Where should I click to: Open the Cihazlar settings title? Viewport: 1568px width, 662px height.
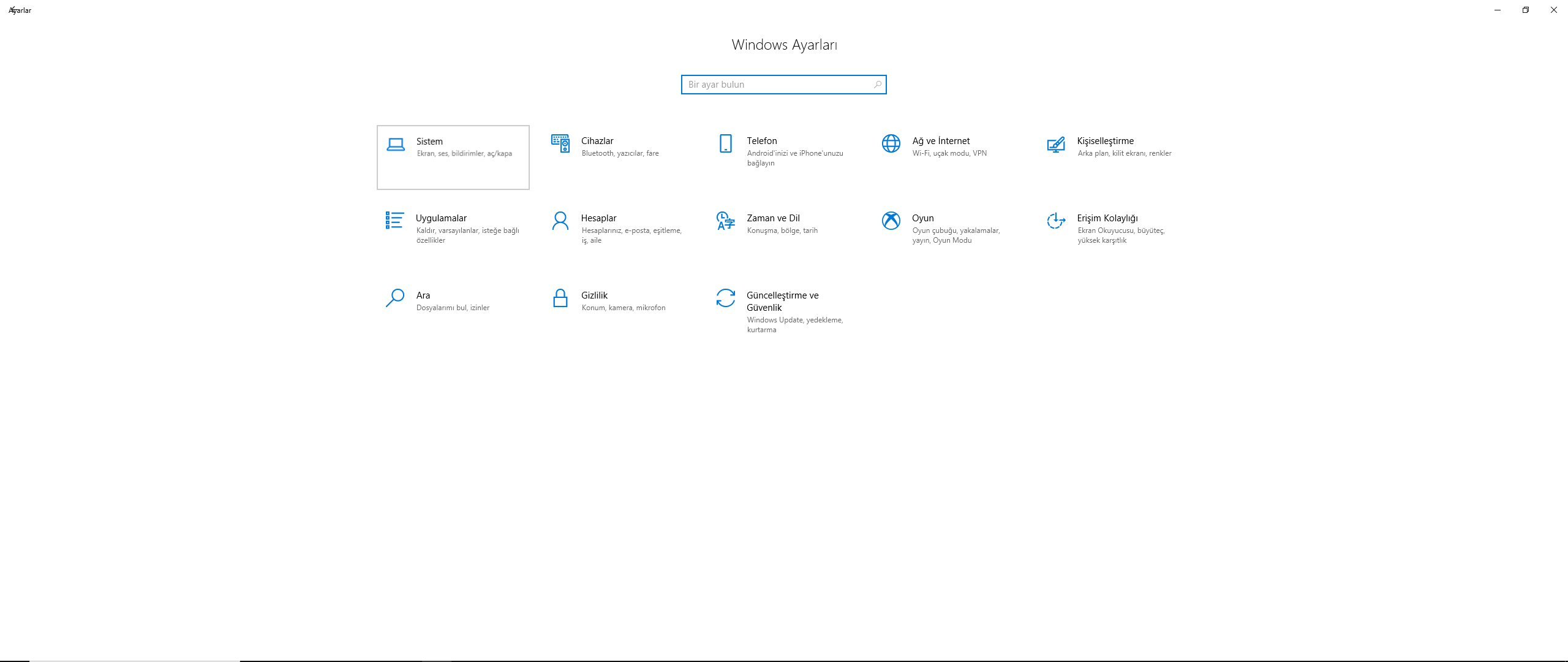(x=597, y=141)
